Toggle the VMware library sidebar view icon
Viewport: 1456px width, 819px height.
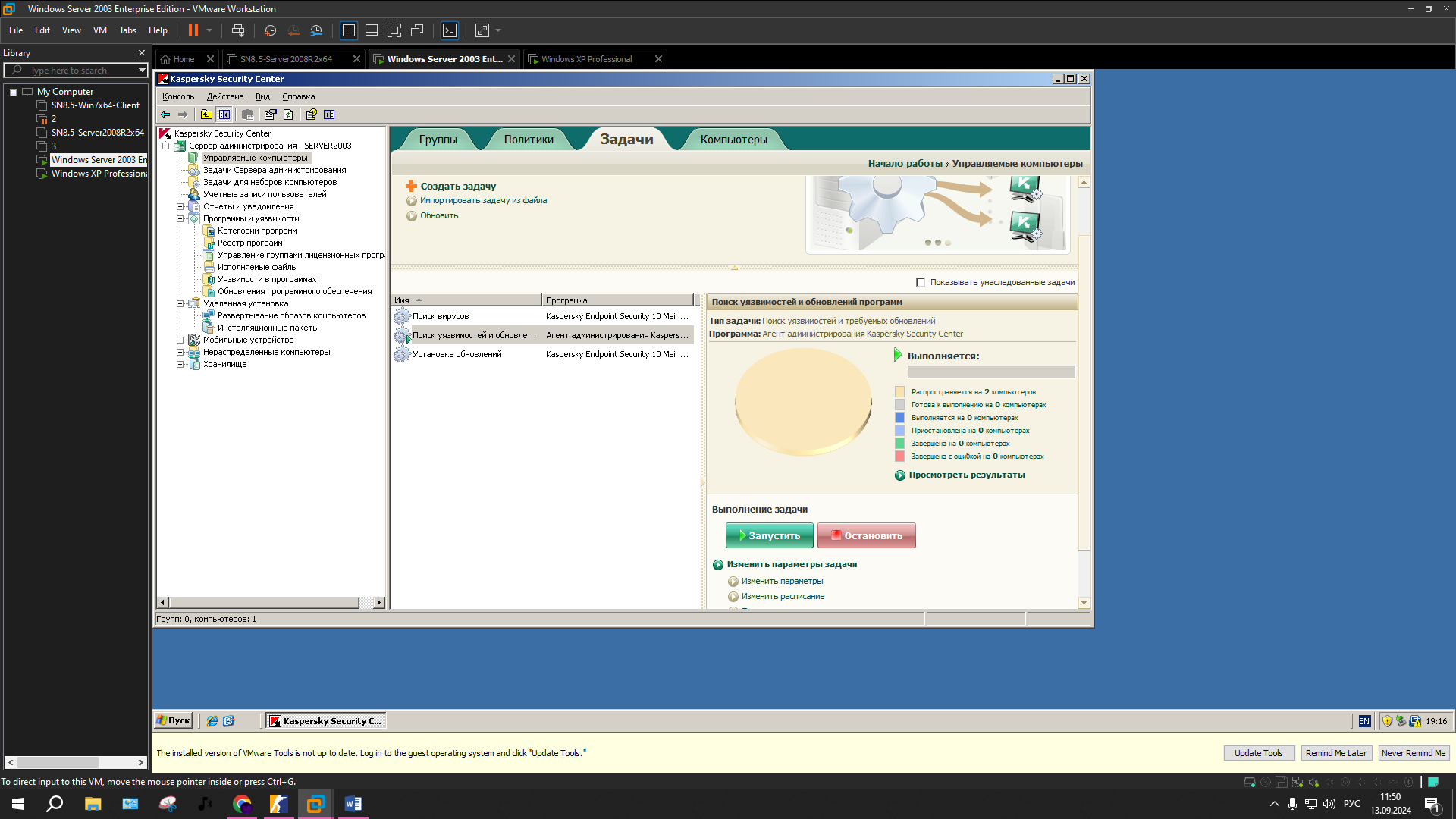click(349, 30)
